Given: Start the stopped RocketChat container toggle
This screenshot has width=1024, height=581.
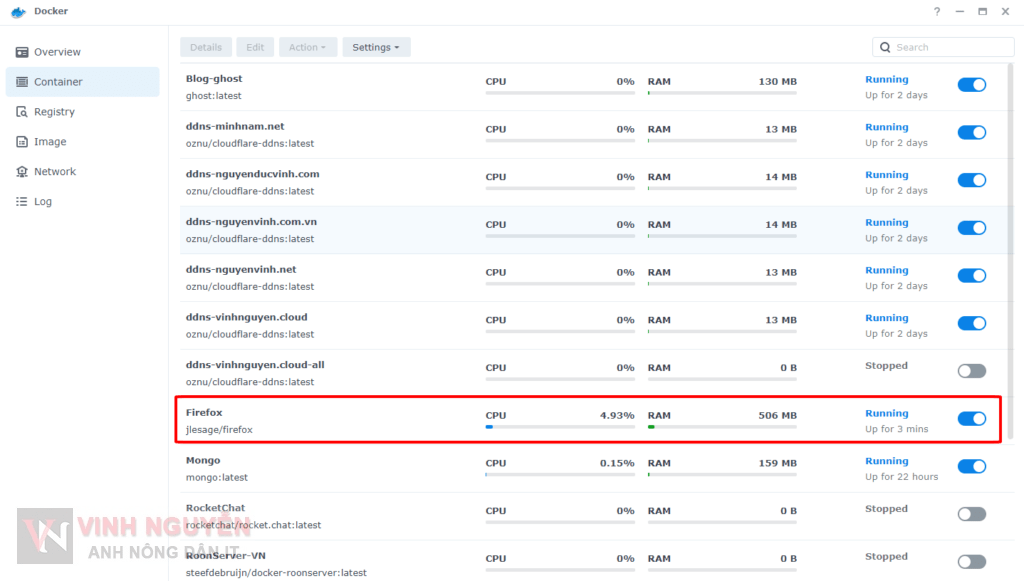Looking at the screenshot, I should [971, 513].
